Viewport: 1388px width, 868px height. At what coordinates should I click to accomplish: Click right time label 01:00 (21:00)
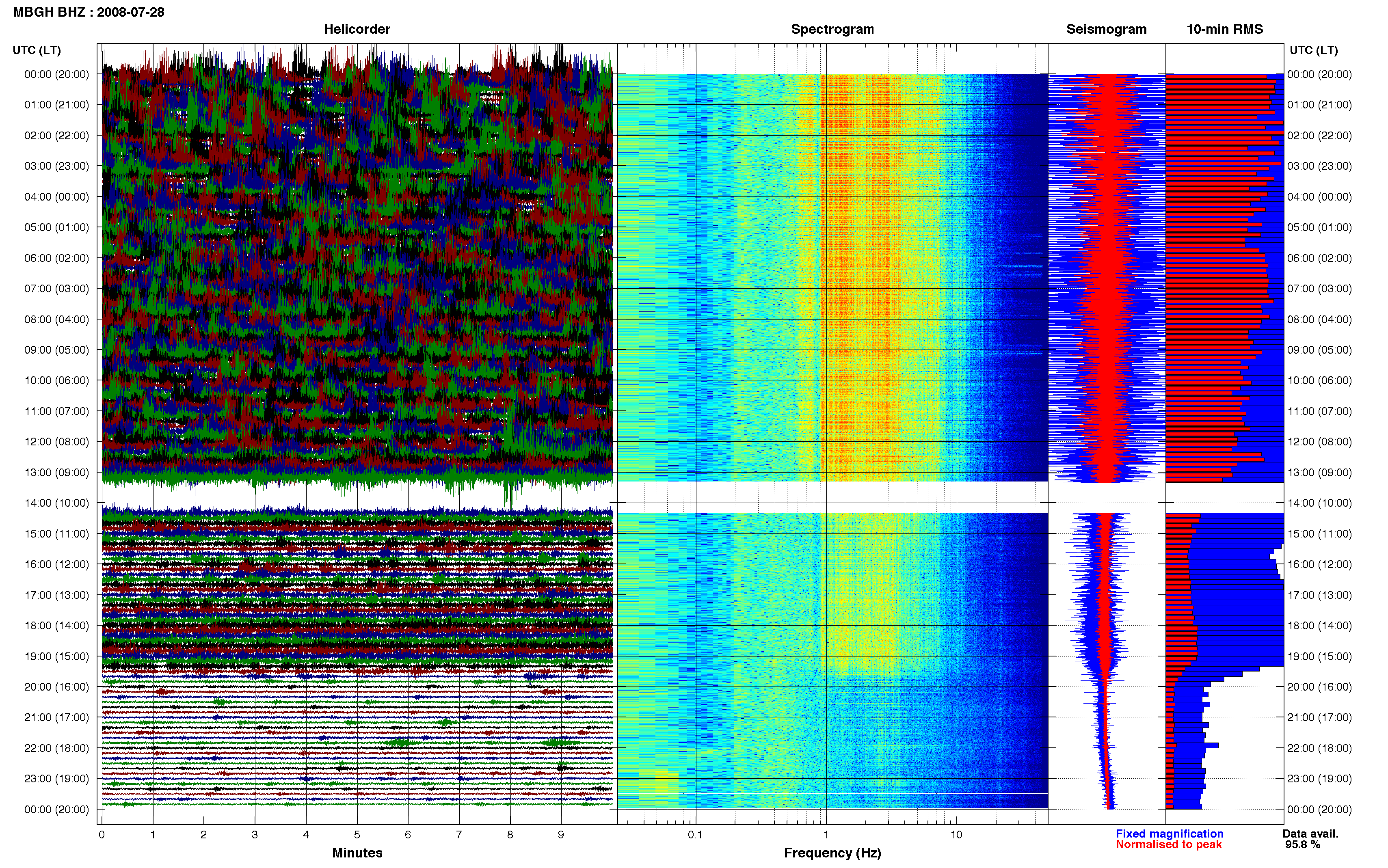[x=1319, y=104]
